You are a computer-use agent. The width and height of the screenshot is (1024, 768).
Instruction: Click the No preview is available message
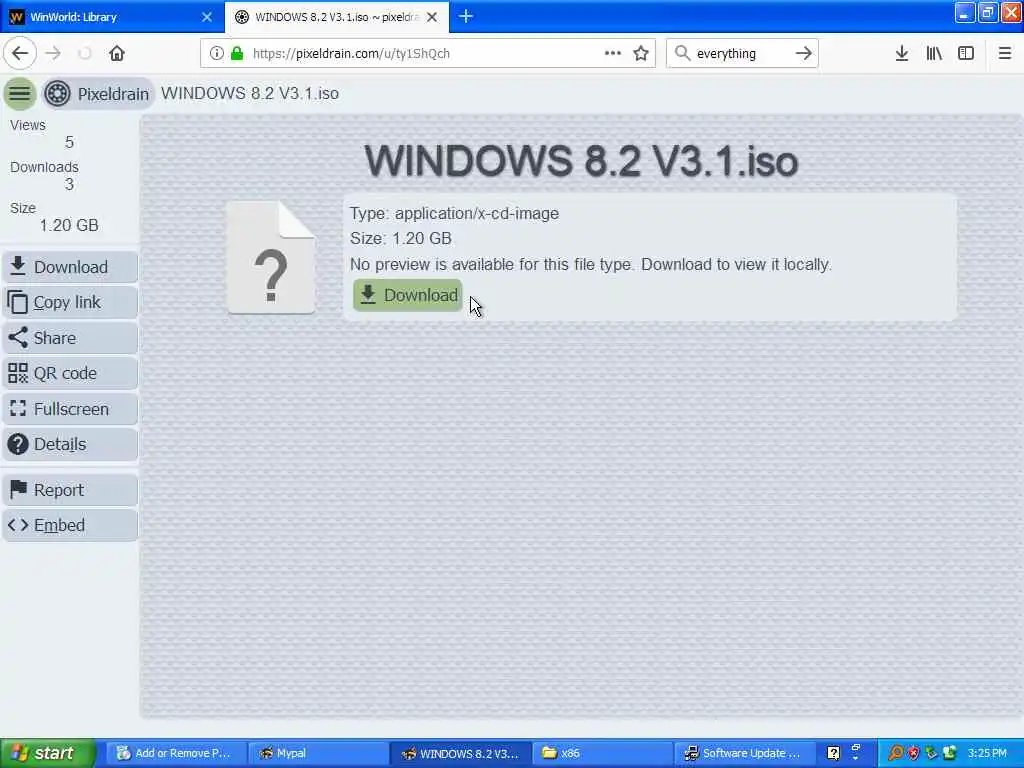590,264
